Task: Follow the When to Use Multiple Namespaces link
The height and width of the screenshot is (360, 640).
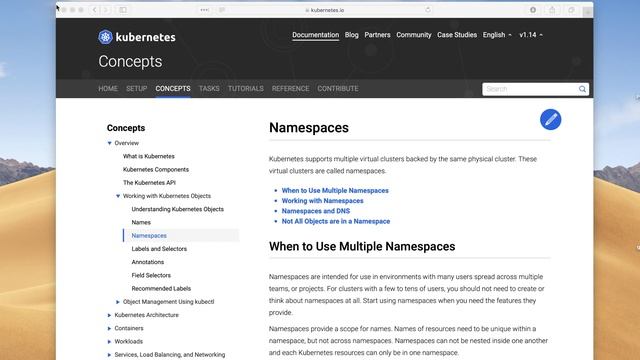Action: [x=335, y=191]
